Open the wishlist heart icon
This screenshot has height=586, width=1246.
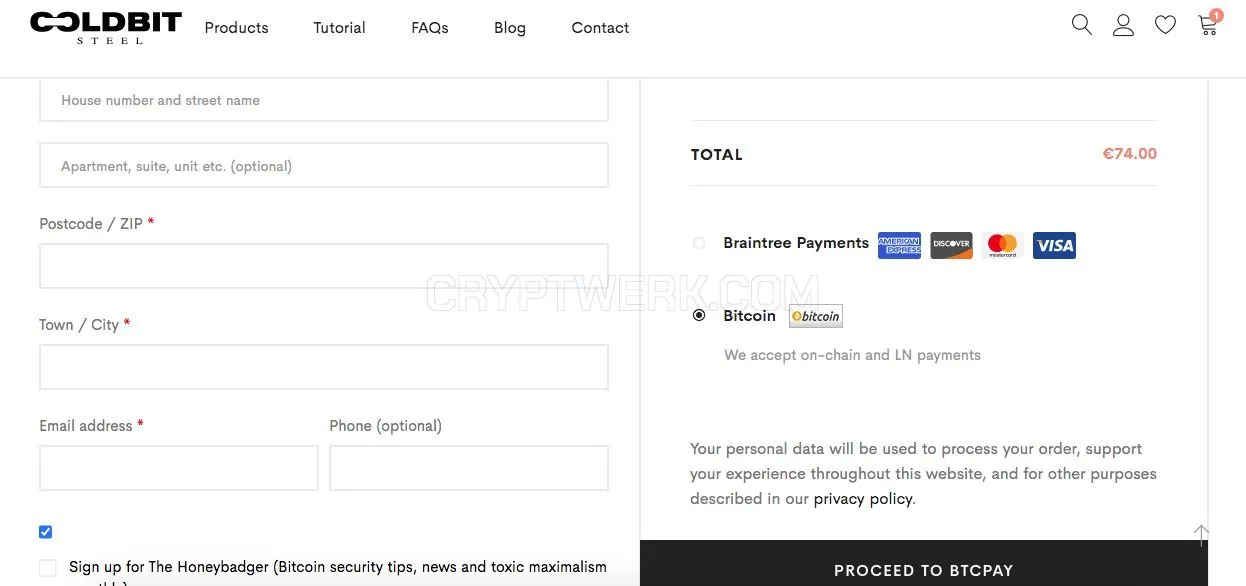pos(1165,25)
